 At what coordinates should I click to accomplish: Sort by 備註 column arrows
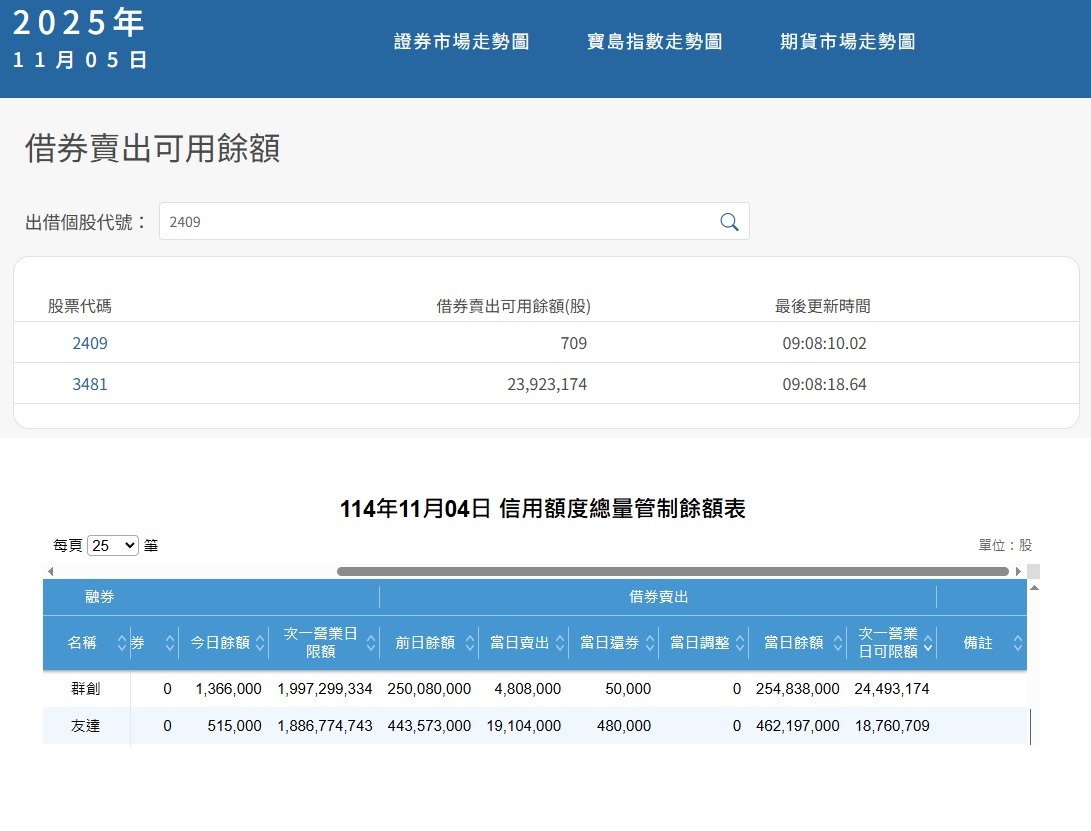[x=1018, y=643]
